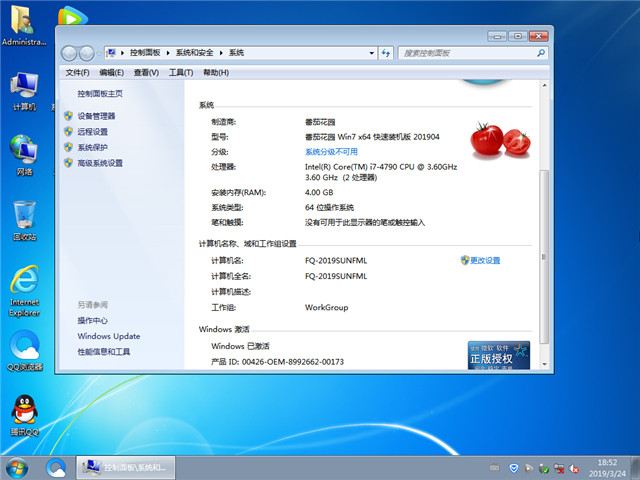Click the Tencent Video icon behind the window

73,16
